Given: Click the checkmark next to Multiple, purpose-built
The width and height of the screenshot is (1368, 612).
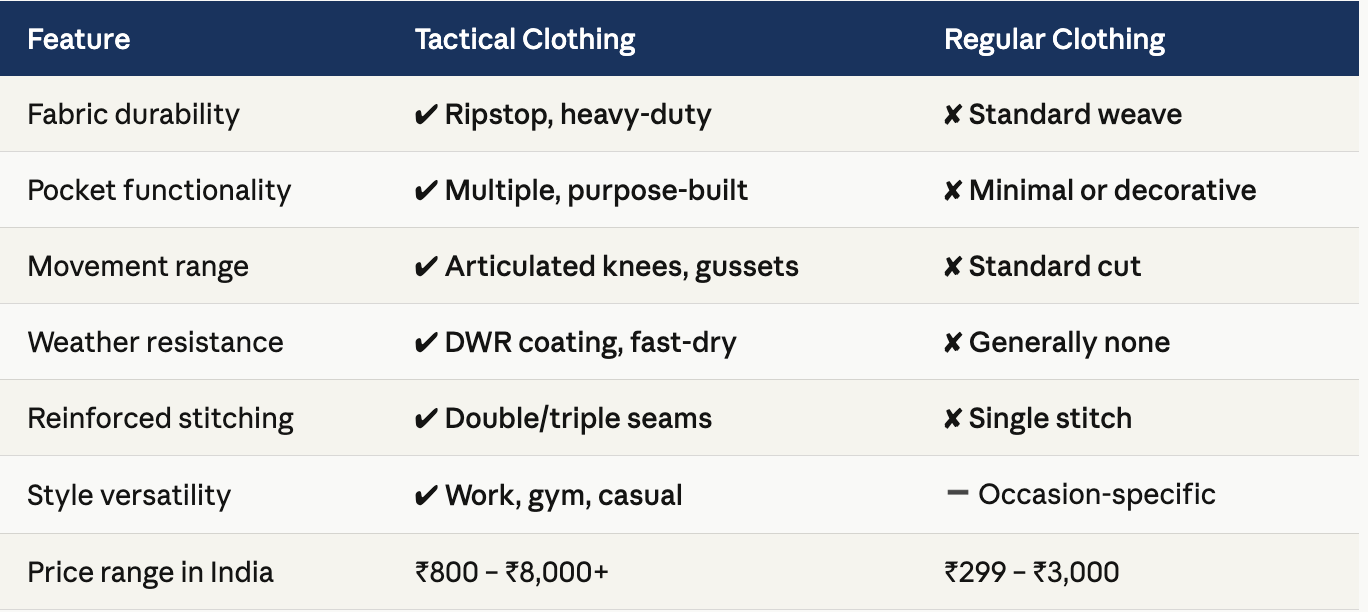Looking at the screenshot, I should click(425, 191).
